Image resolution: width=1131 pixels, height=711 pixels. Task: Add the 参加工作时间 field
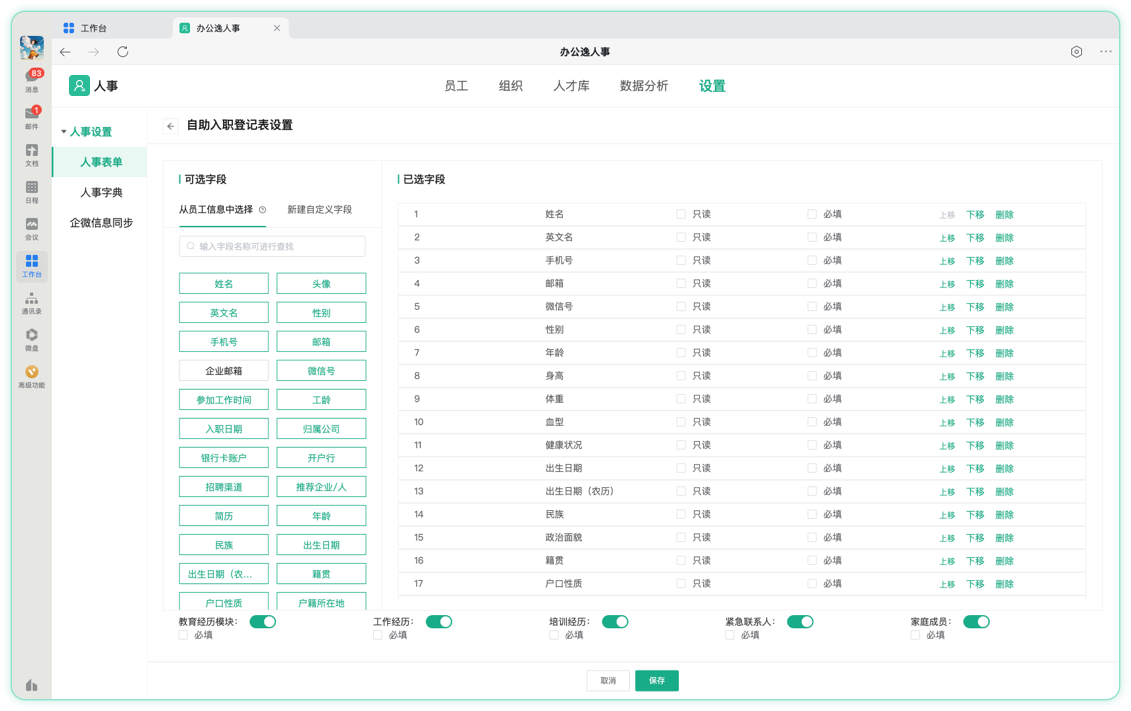pos(224,400)
